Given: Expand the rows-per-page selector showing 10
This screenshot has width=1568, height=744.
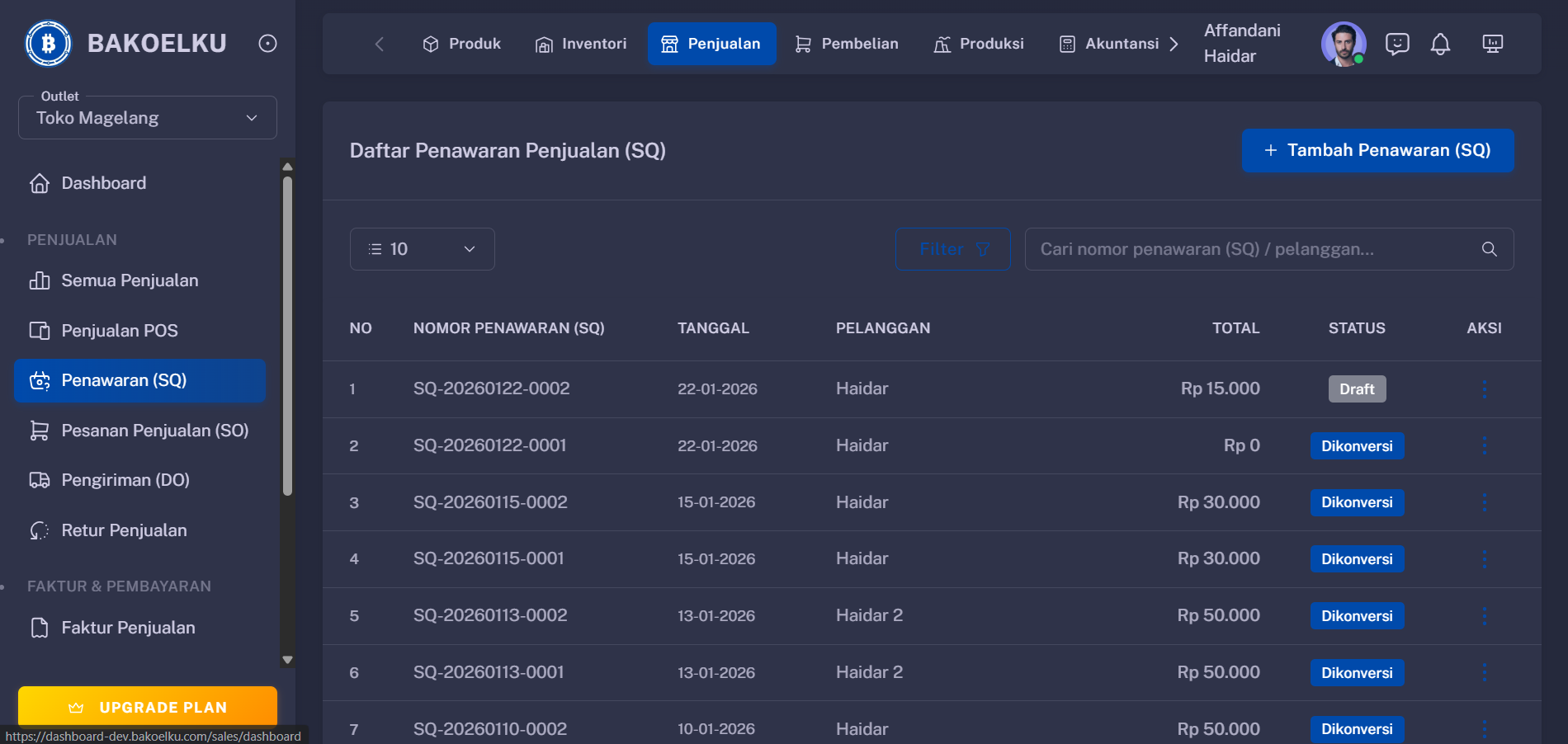Looking at the screenshot, I should (422, 248).
